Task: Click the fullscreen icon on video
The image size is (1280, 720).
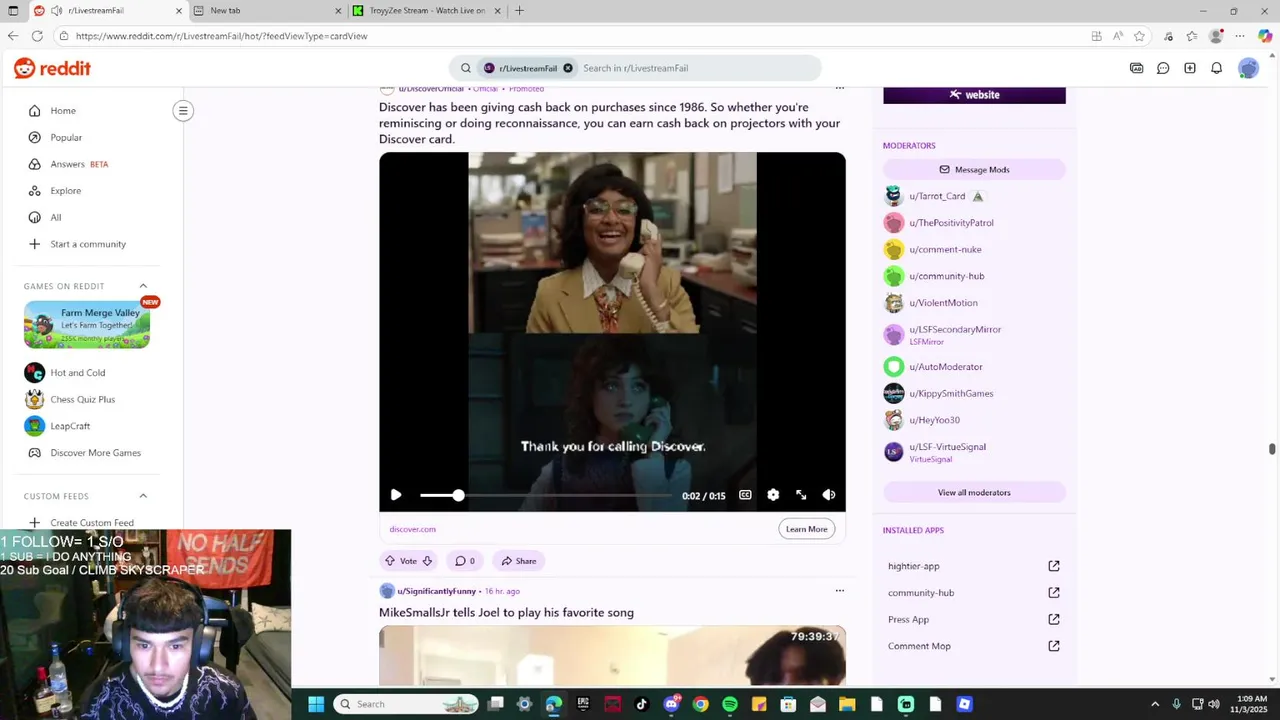Action: pyautogui.click(x=801, y=495)
